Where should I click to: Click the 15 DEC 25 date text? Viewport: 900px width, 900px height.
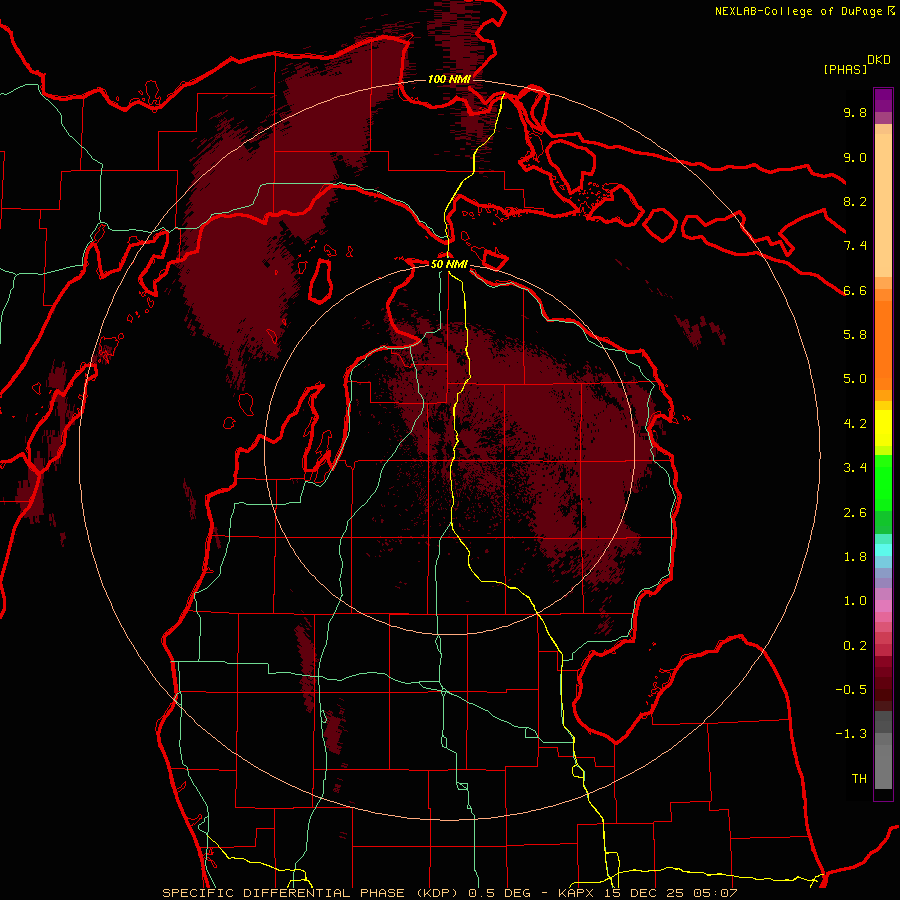[645, 893]
